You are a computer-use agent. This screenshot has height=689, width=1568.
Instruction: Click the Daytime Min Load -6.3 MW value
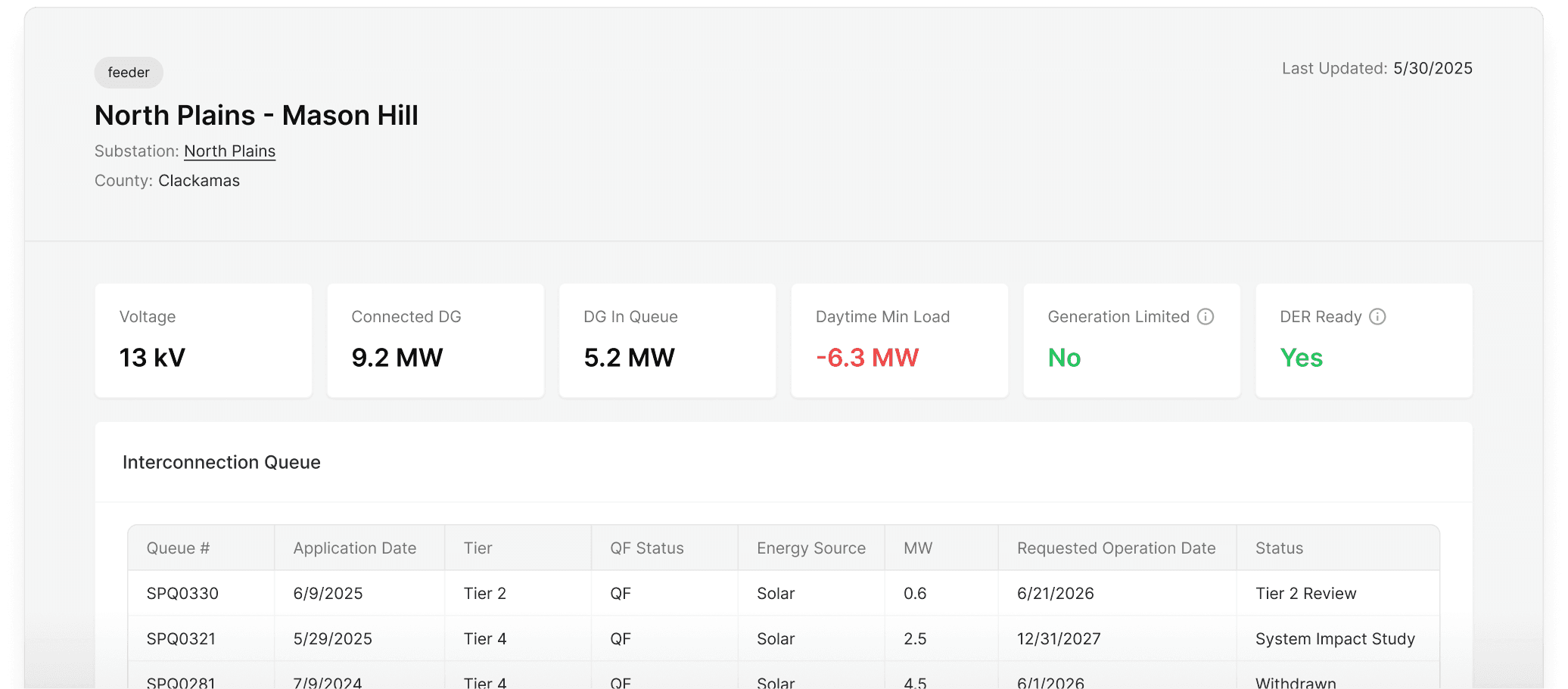coord(866,358)
